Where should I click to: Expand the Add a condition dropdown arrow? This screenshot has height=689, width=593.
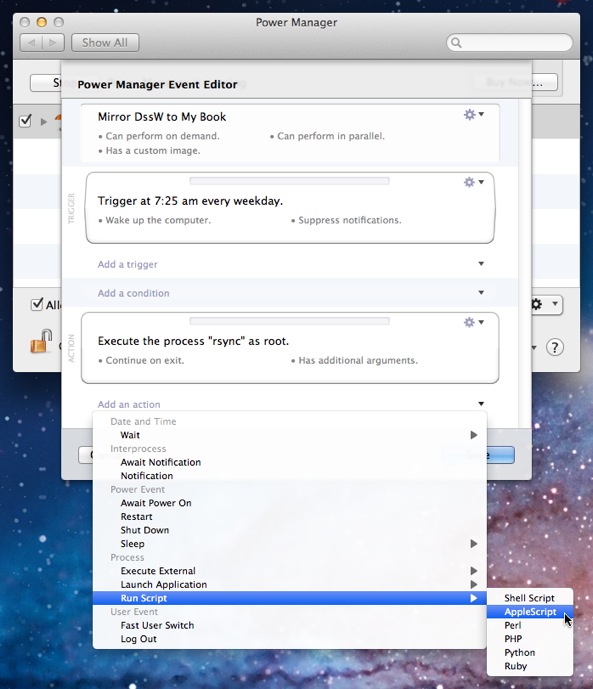coord(481,293)
